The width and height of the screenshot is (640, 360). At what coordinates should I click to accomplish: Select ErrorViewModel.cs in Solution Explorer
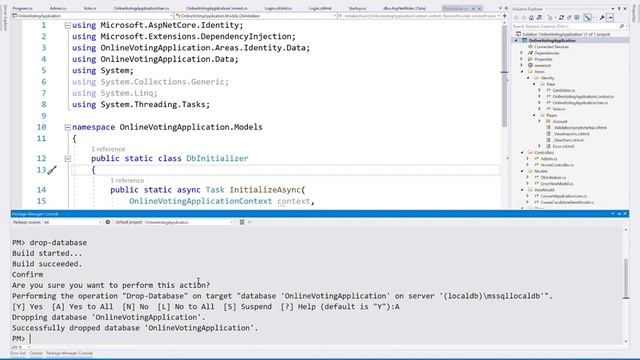557,184
